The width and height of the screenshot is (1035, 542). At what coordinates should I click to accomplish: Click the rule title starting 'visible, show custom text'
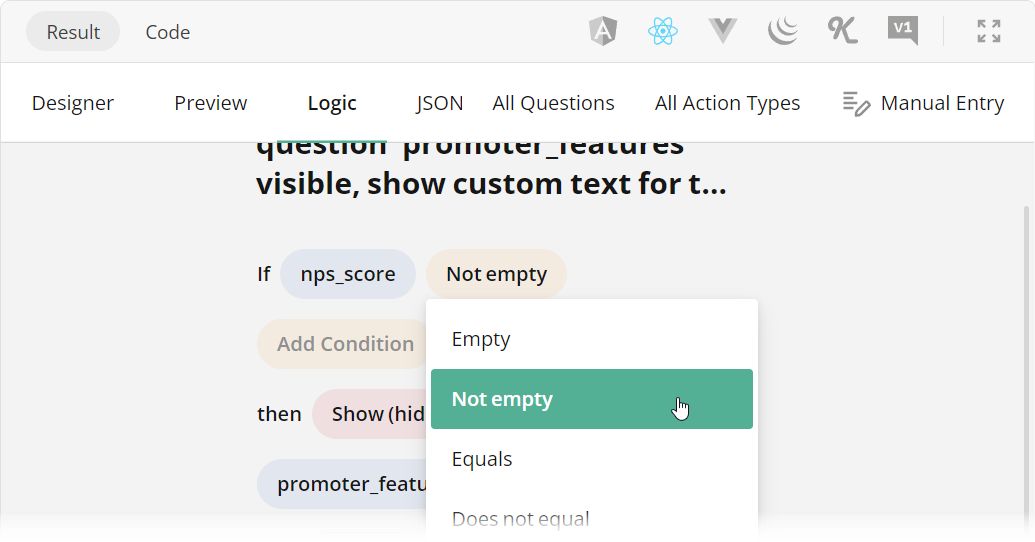pyautogui.click(x=491, y=184)
